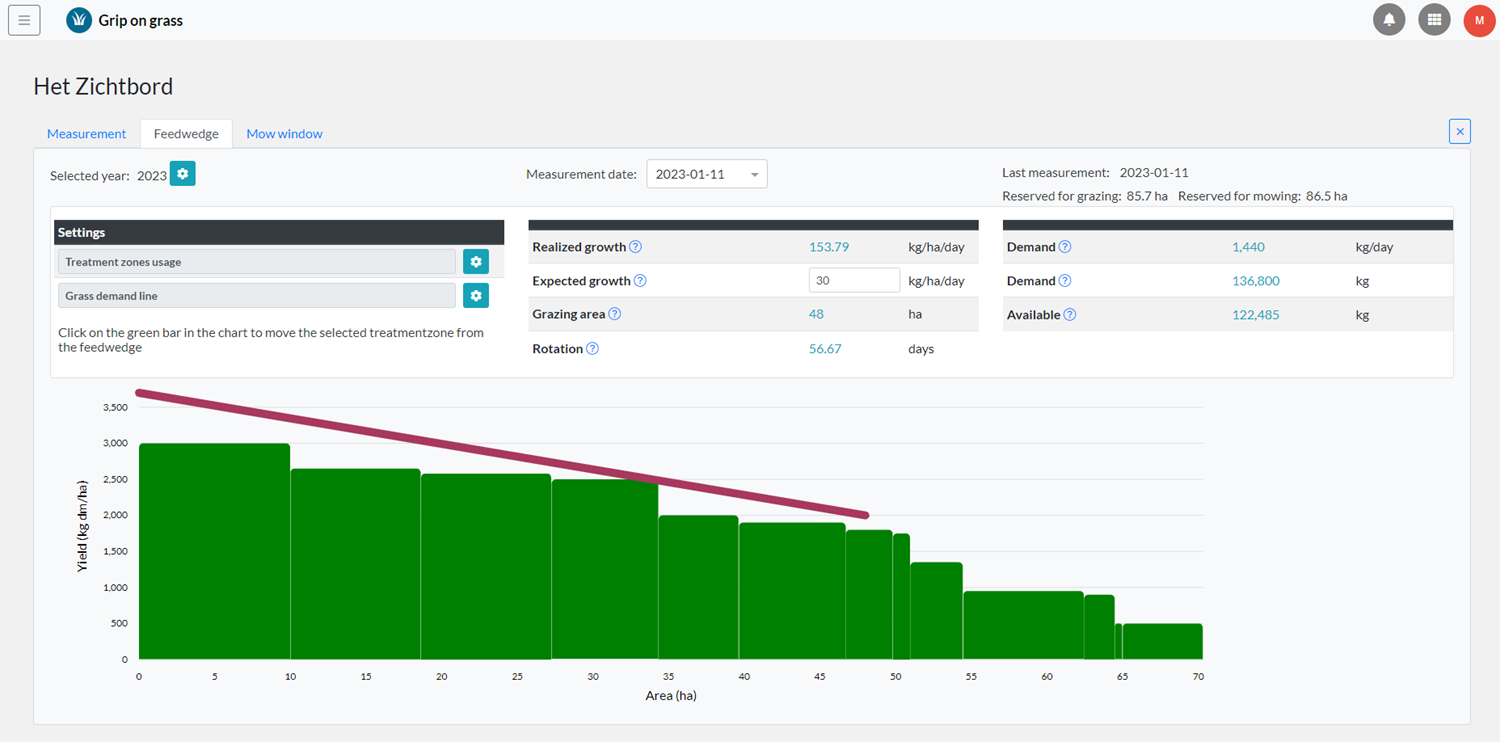Open the hamburger navigation menu

click(x=24, y=20)
